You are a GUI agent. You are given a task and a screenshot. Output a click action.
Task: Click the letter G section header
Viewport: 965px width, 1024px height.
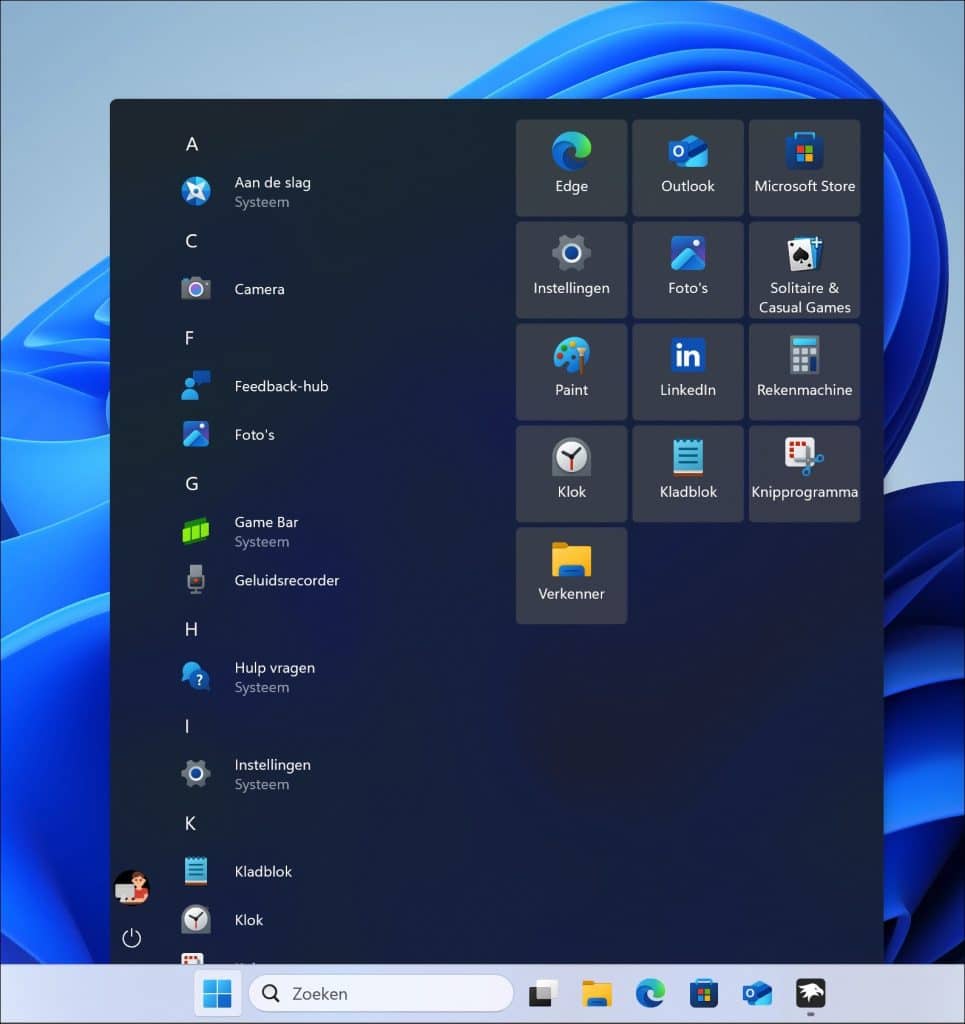point(192,484)
